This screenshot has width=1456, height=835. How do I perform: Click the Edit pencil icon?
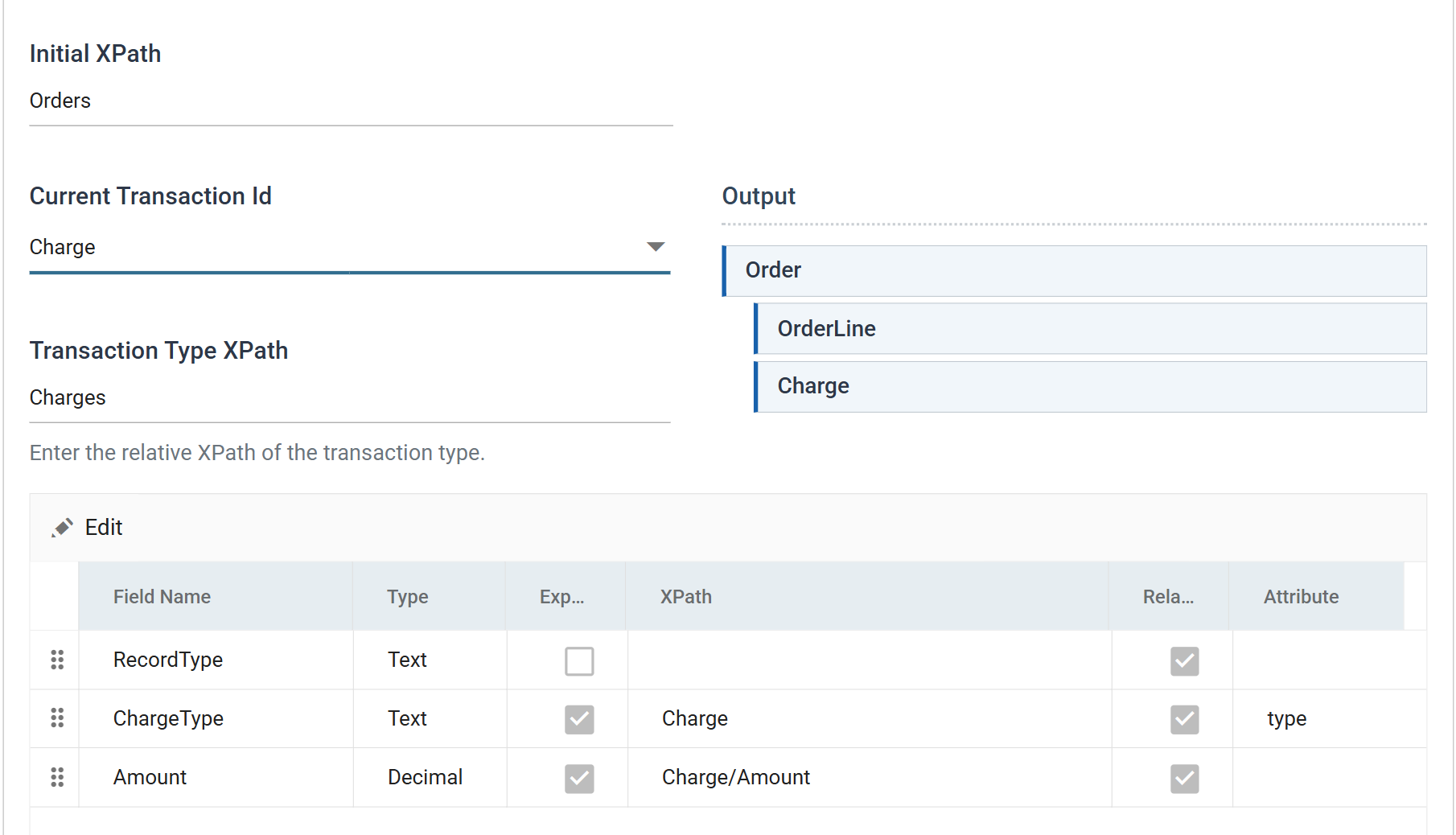(62, 528)
